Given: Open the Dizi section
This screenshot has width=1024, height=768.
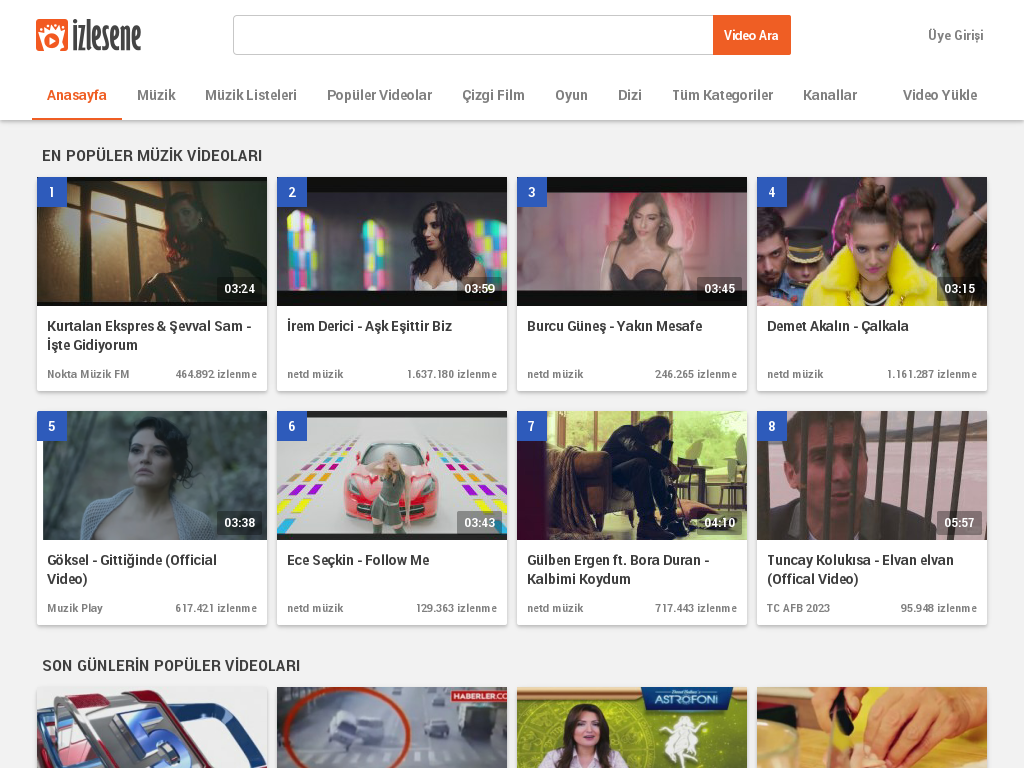Looking at the screenshot, I should [x=629, y=95].
